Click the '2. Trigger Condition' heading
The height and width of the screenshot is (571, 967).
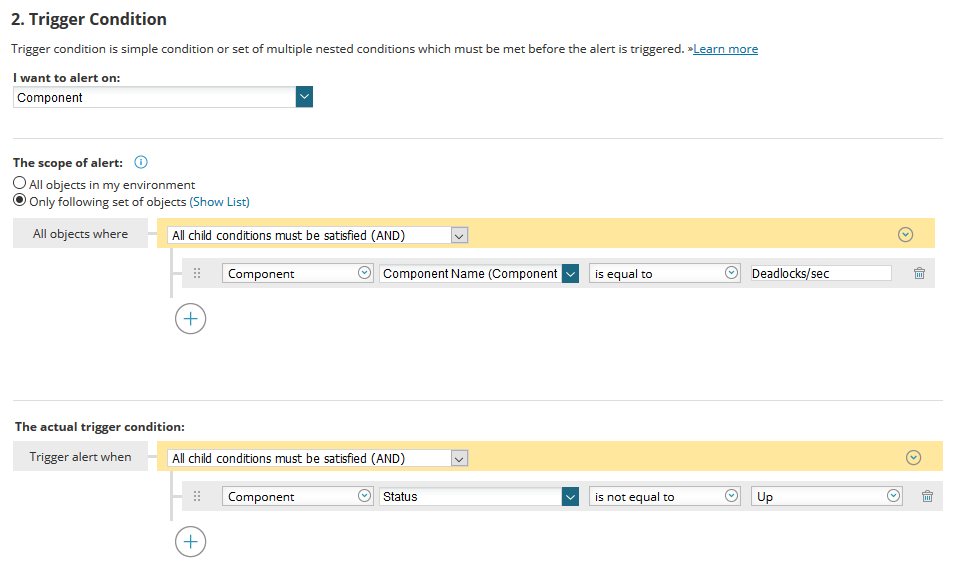pyautogui.click(x=89, y=19)
